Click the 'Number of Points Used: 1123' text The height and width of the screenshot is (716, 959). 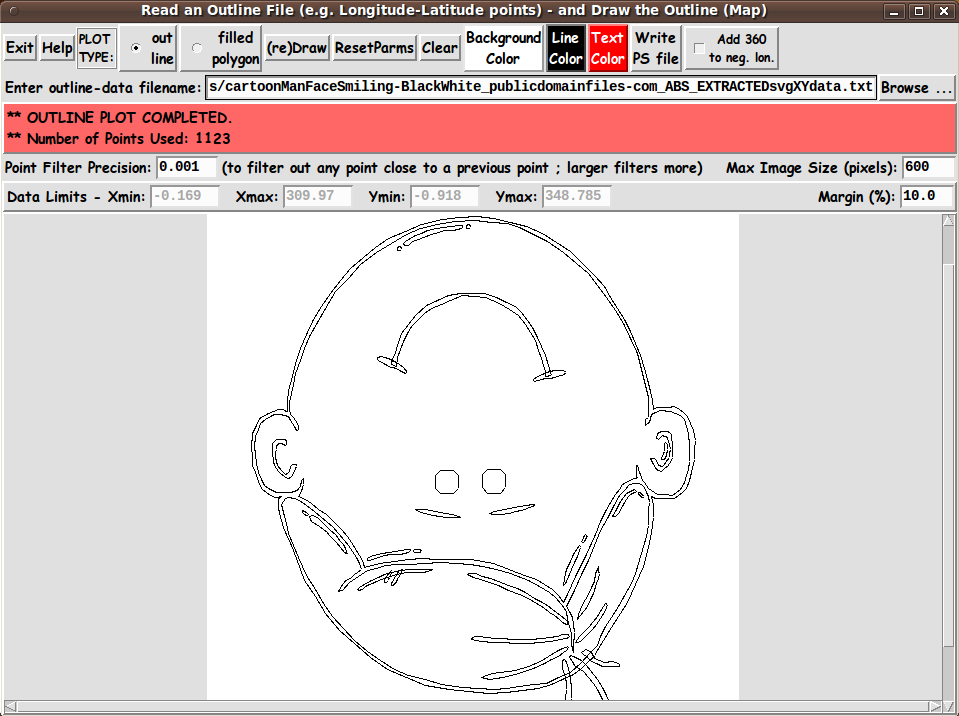(129, 138)
